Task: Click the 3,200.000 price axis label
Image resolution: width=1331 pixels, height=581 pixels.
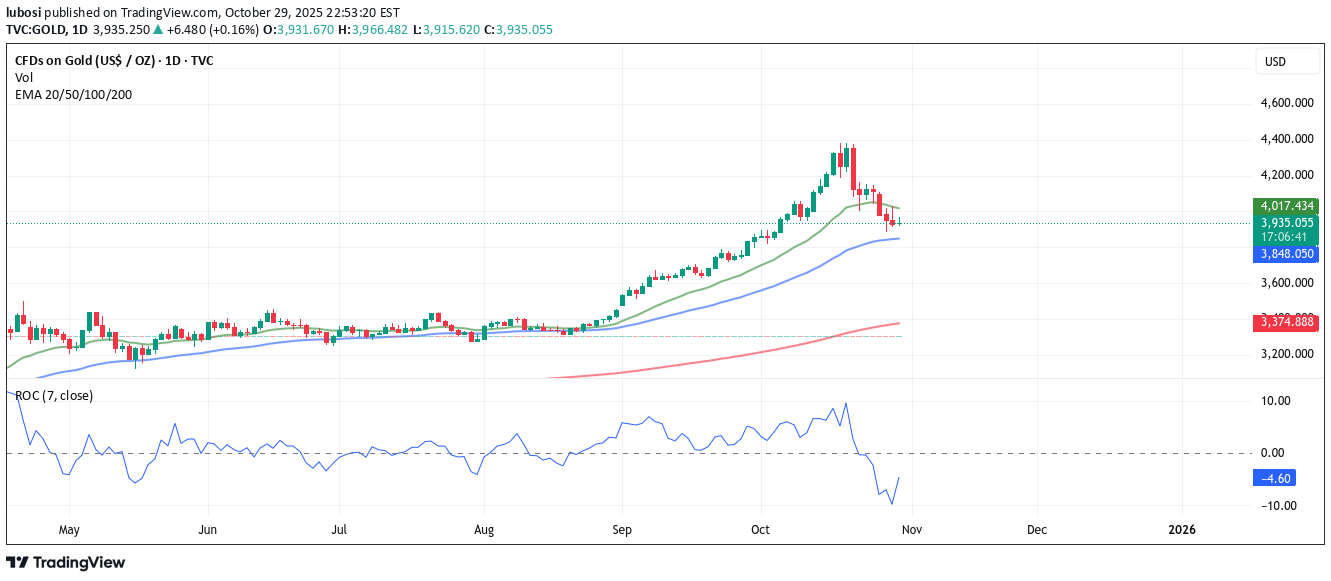Action: [x=1285, y=354]
